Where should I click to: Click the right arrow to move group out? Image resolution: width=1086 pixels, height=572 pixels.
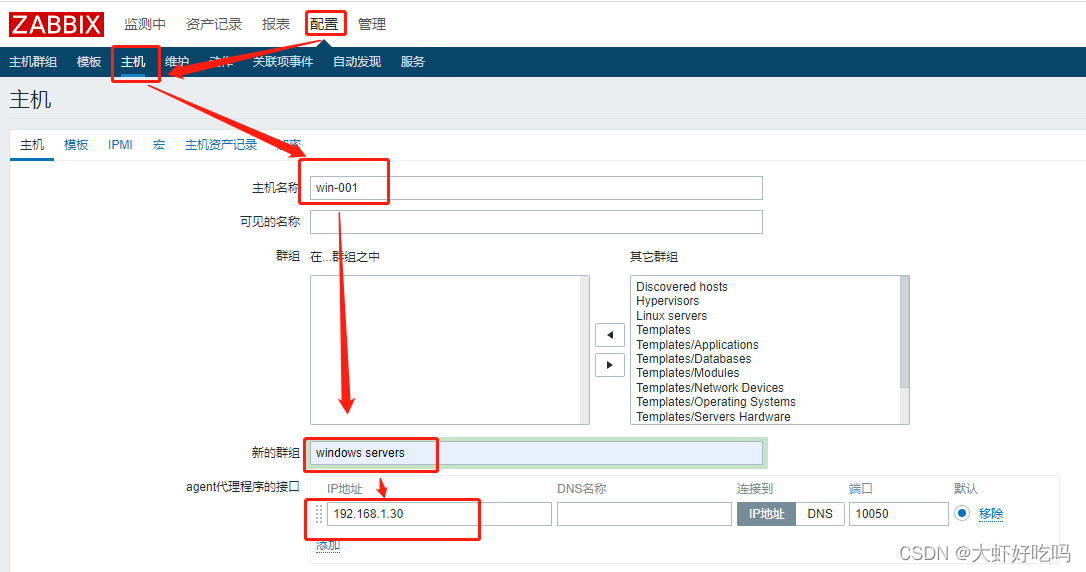tap(609, 365)
